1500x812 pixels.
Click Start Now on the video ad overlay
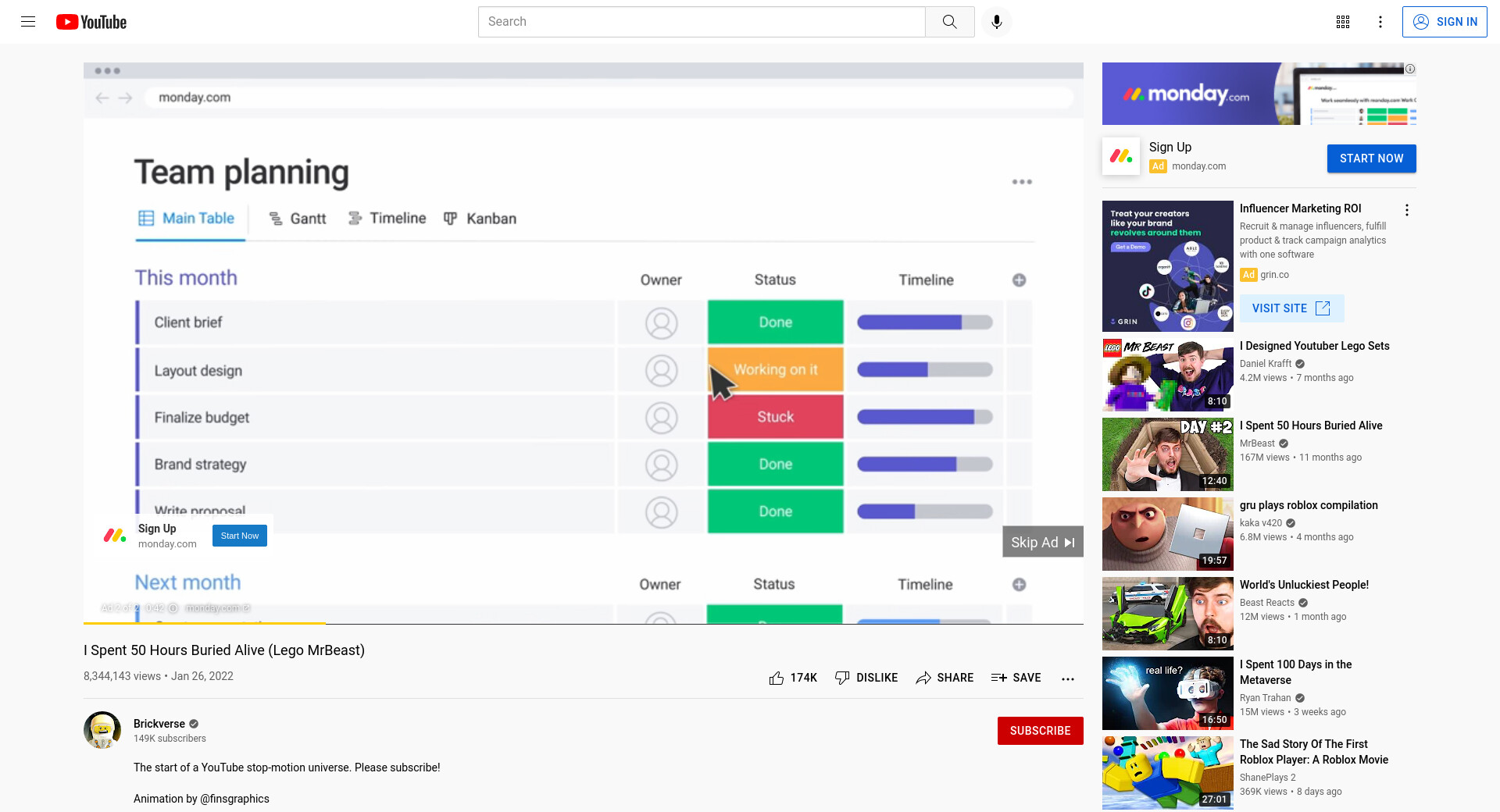(x=240, y=536)
